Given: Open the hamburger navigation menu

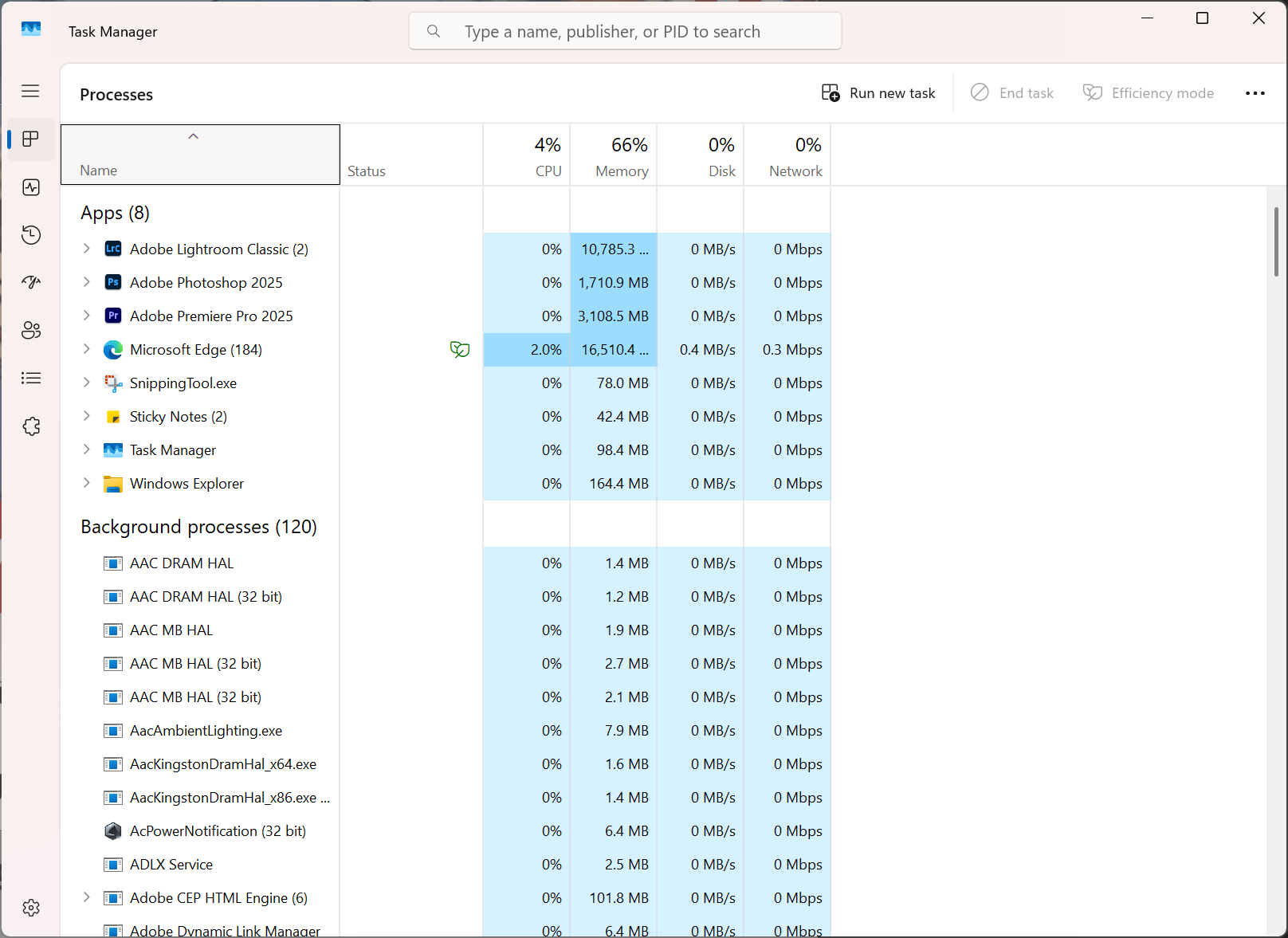Looking at the screenshot, I should tap(30, 91).
